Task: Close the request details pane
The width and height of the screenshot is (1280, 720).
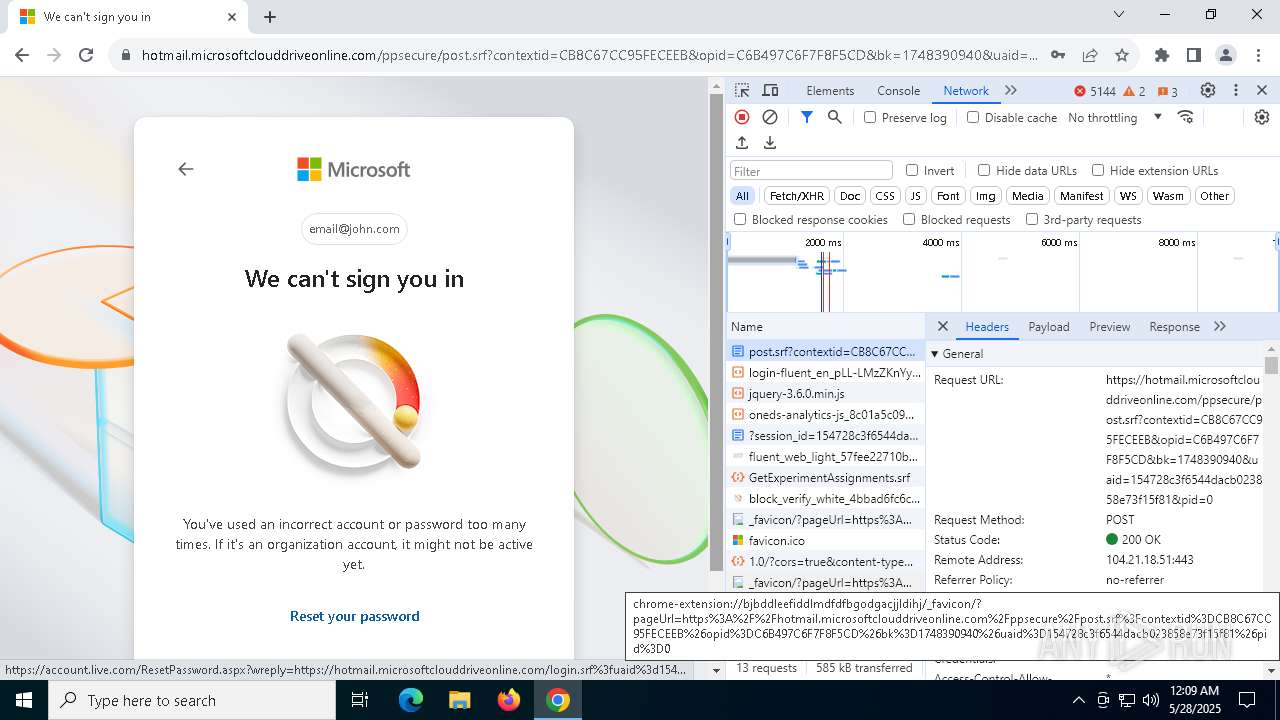Action: (x=942, y=326)
